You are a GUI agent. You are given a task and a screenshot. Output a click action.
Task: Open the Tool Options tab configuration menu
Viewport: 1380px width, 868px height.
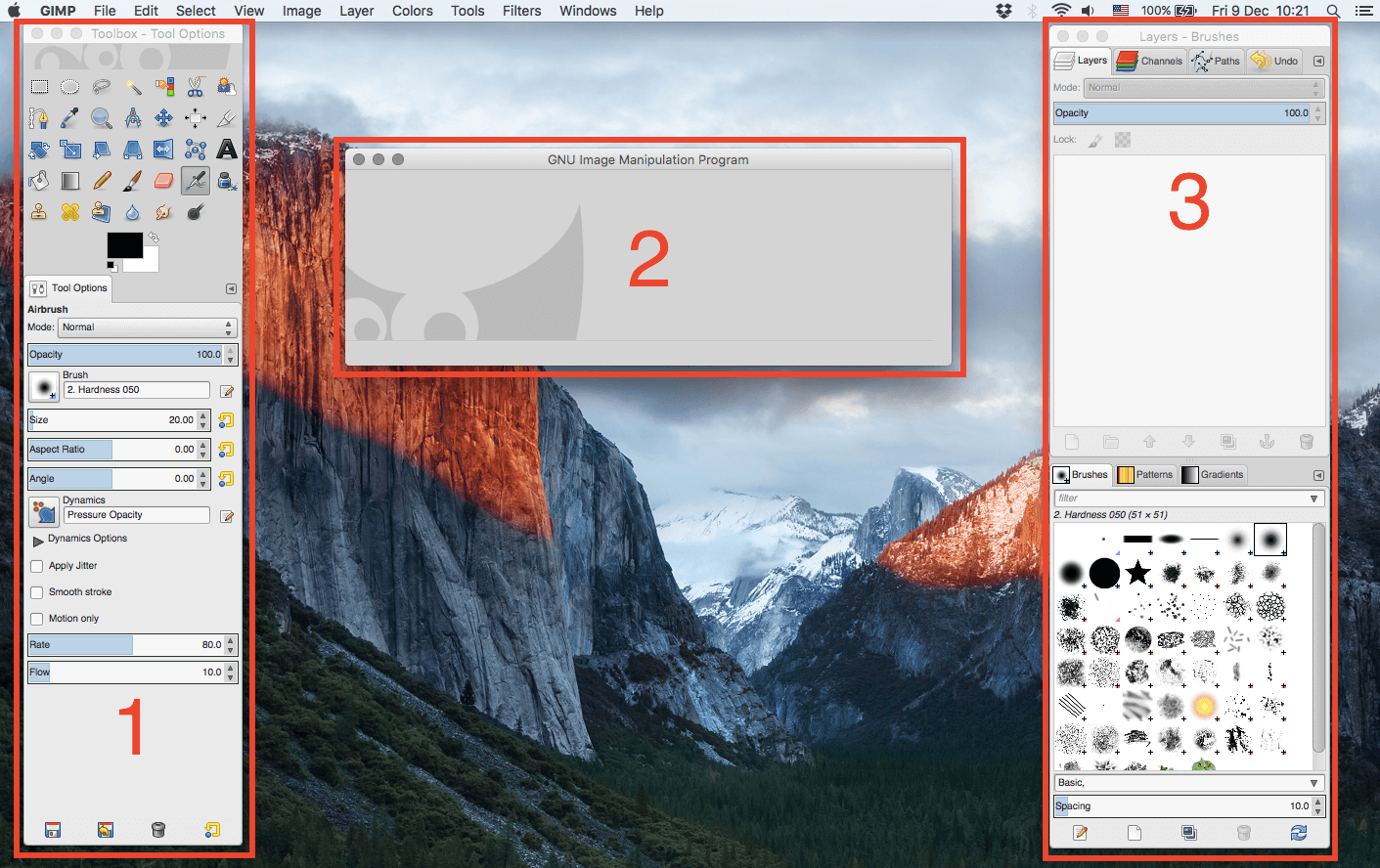(231, 288)
